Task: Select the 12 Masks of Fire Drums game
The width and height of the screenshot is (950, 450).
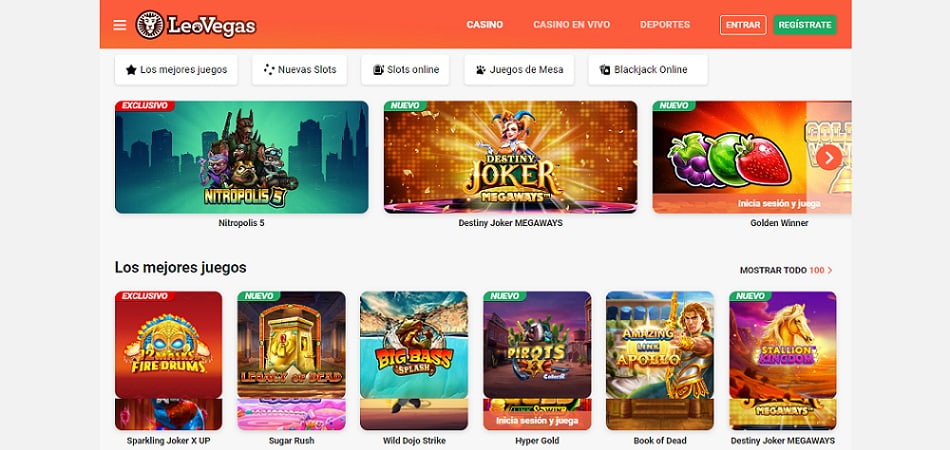Action: tap(168, 345)
